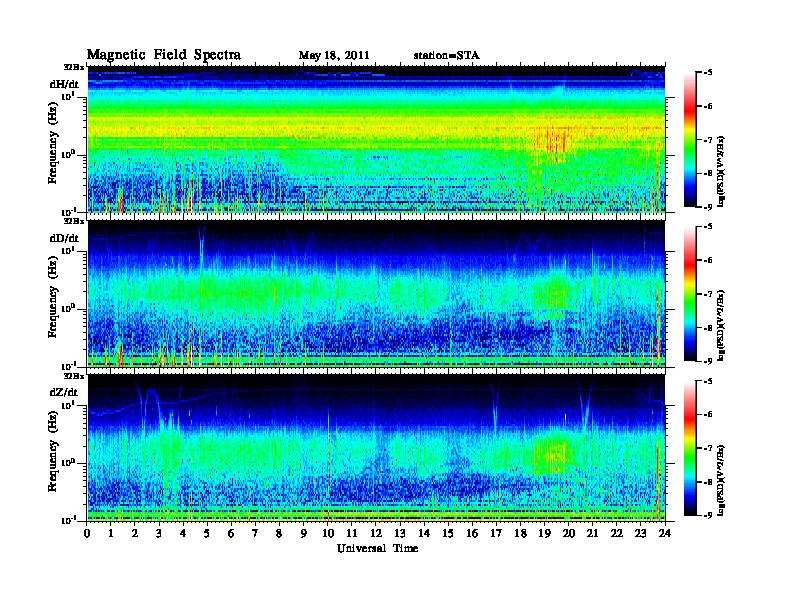Click the 'dZ/dt' panel label
The image size is (792, 612).
click(64, 392)
